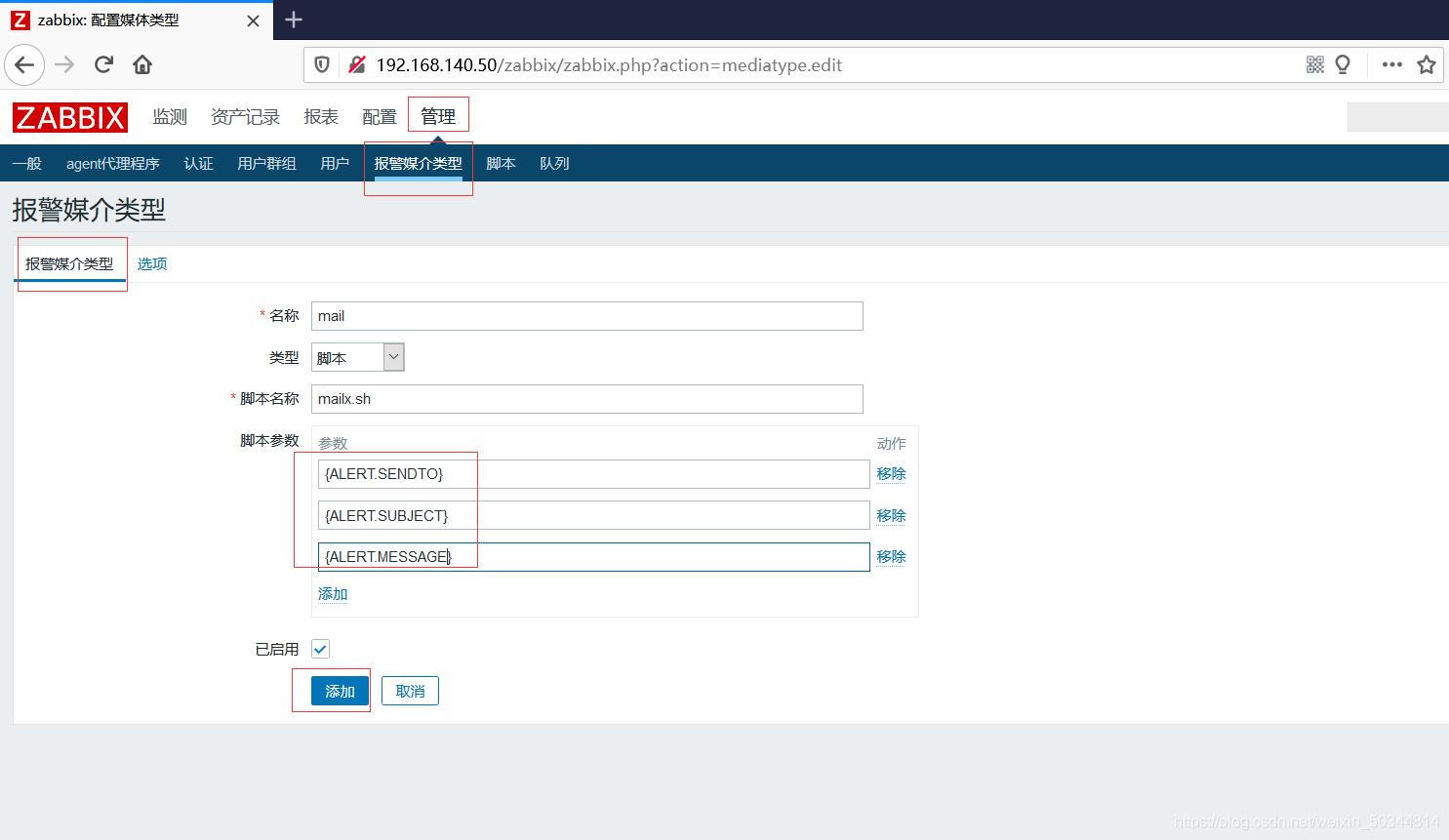Click the browser back arrow
This screenshot has height=840, width=1449.
coord(24,65)
